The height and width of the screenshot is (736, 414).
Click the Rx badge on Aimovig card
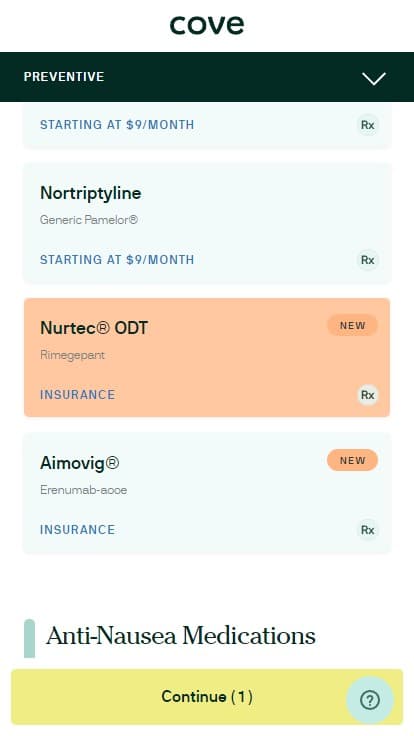pyautogui.click(x=368, y=530)
